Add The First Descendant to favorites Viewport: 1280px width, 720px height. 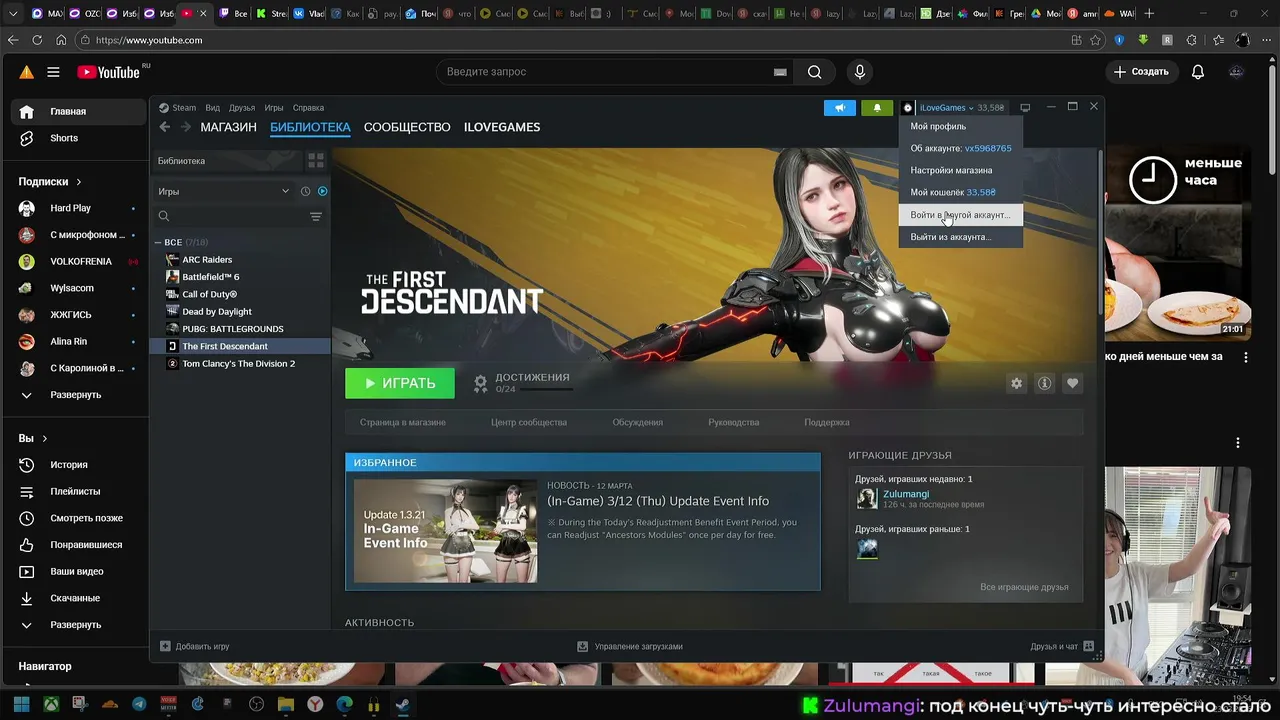(x=1072, y=383)
